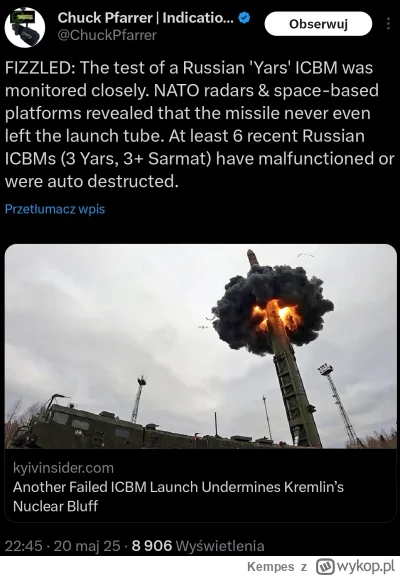This screenshot has height=576, width=400.
Task: Translate the post via Przetłumacz wpis
Action: 55,209
